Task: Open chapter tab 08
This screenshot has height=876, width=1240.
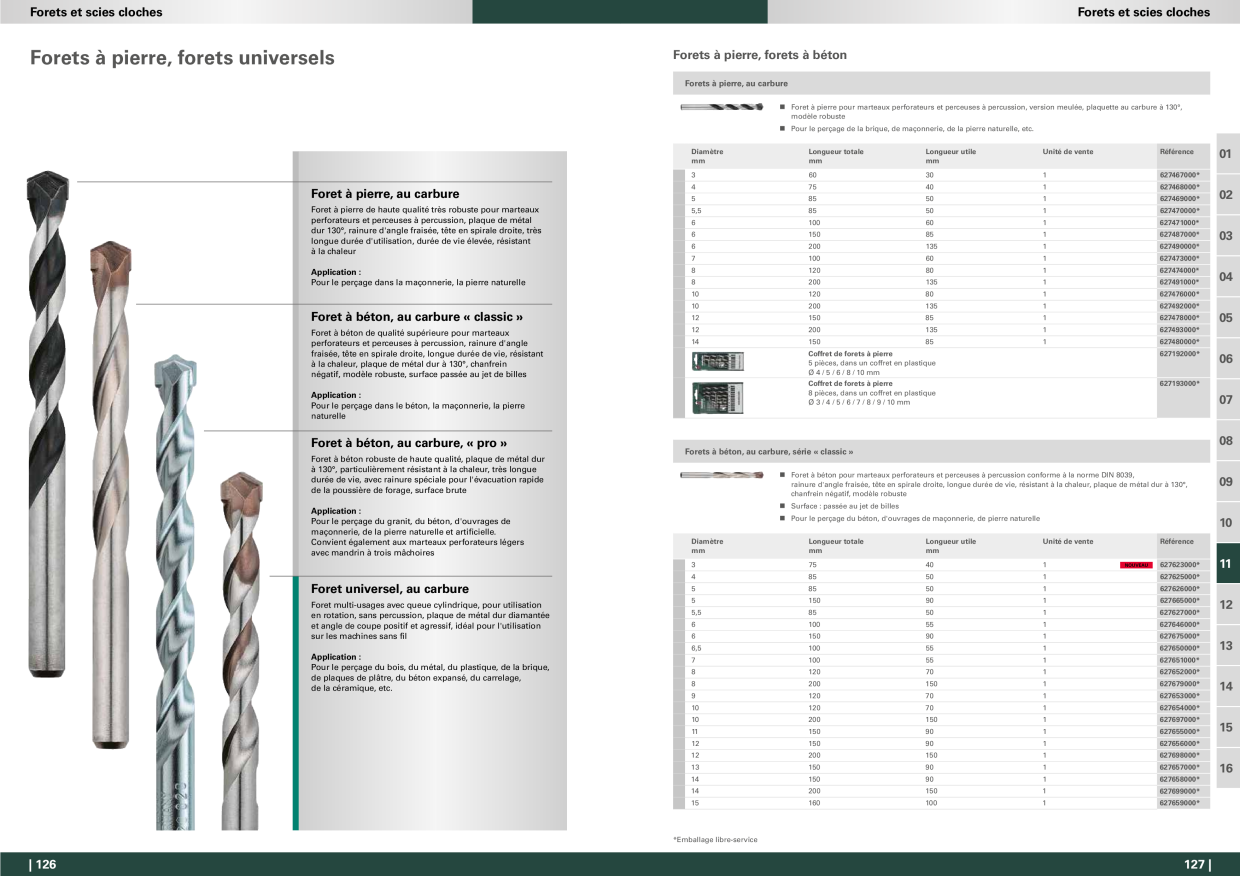Action: (1227, 441)
